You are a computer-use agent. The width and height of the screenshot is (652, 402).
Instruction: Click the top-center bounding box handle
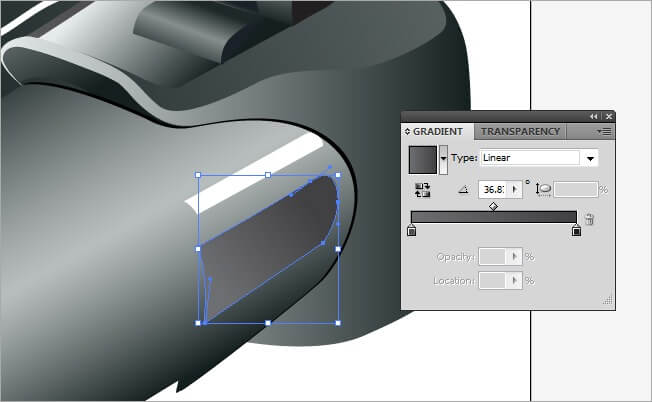[268, 175]
